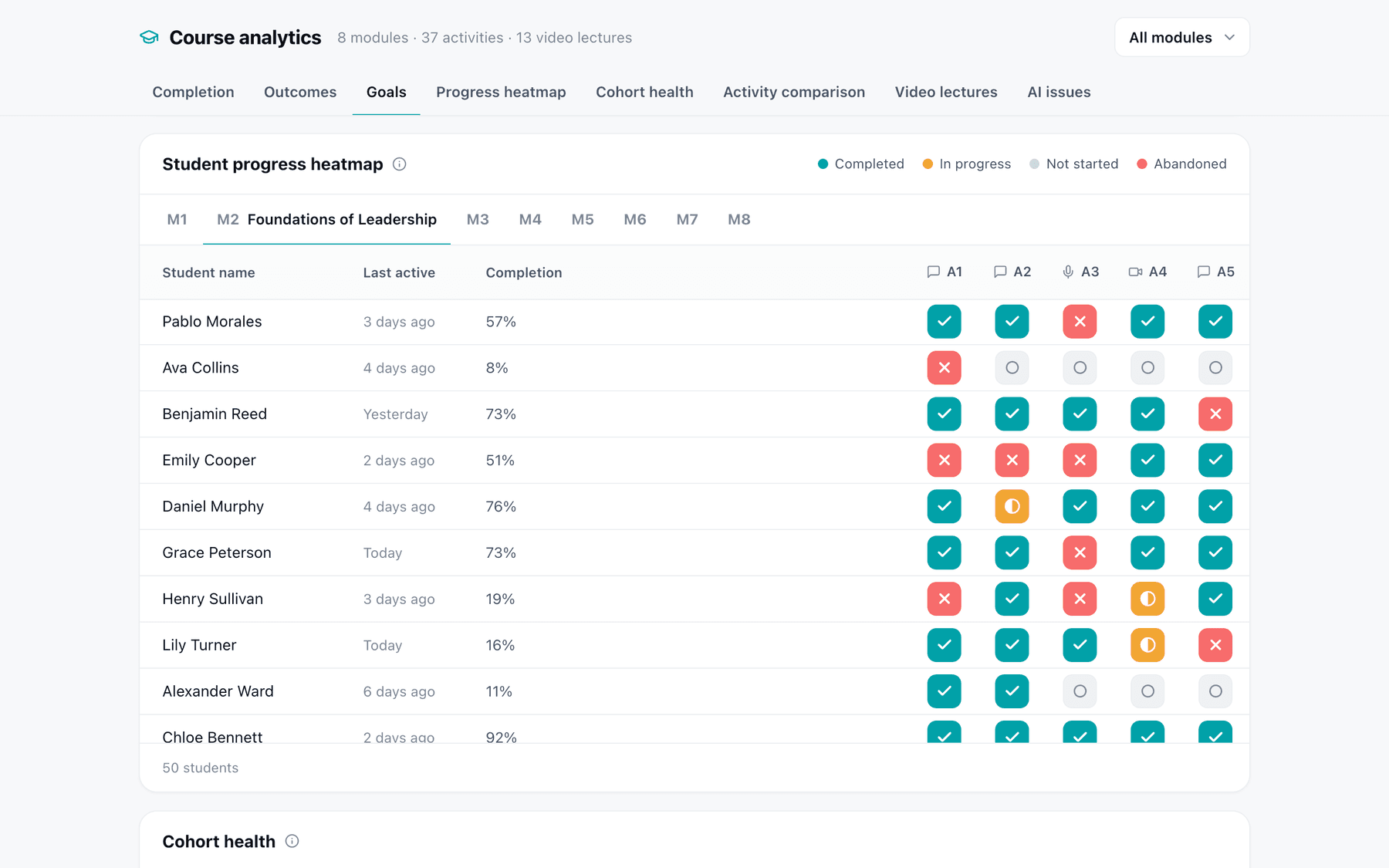Click Benjamin Reed's abandoned A5 cell
The width and height of the screenshot is (1389, 868).
(1215, 414)
